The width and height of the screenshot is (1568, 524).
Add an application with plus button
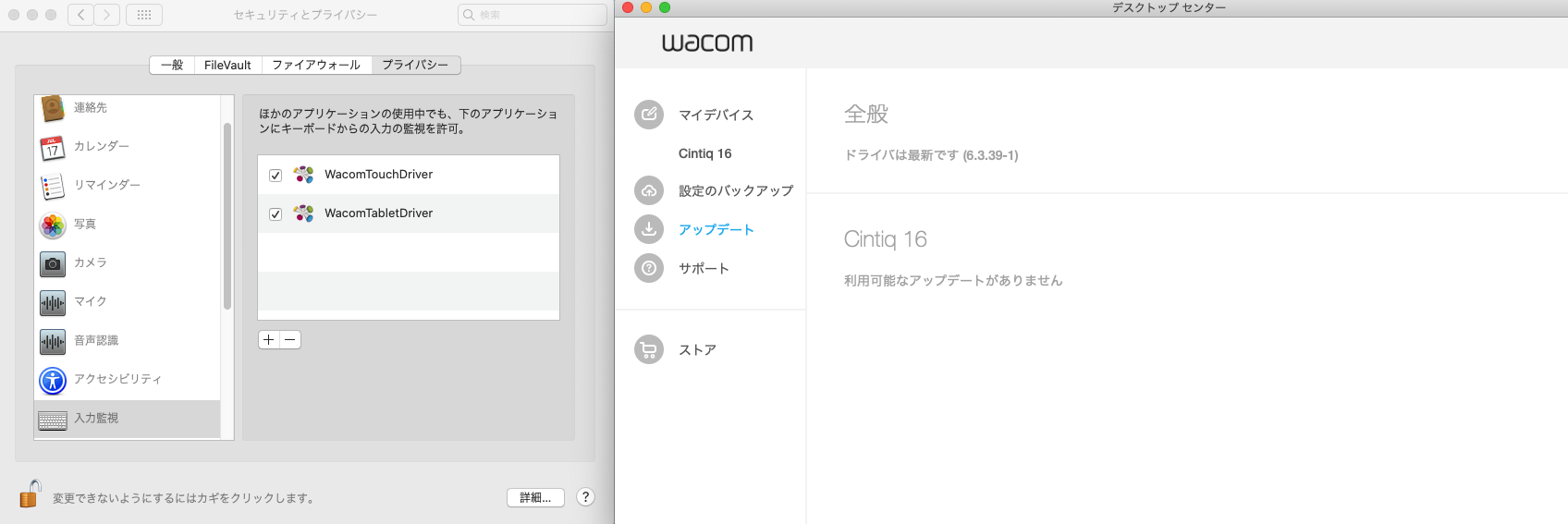(269, 339)
